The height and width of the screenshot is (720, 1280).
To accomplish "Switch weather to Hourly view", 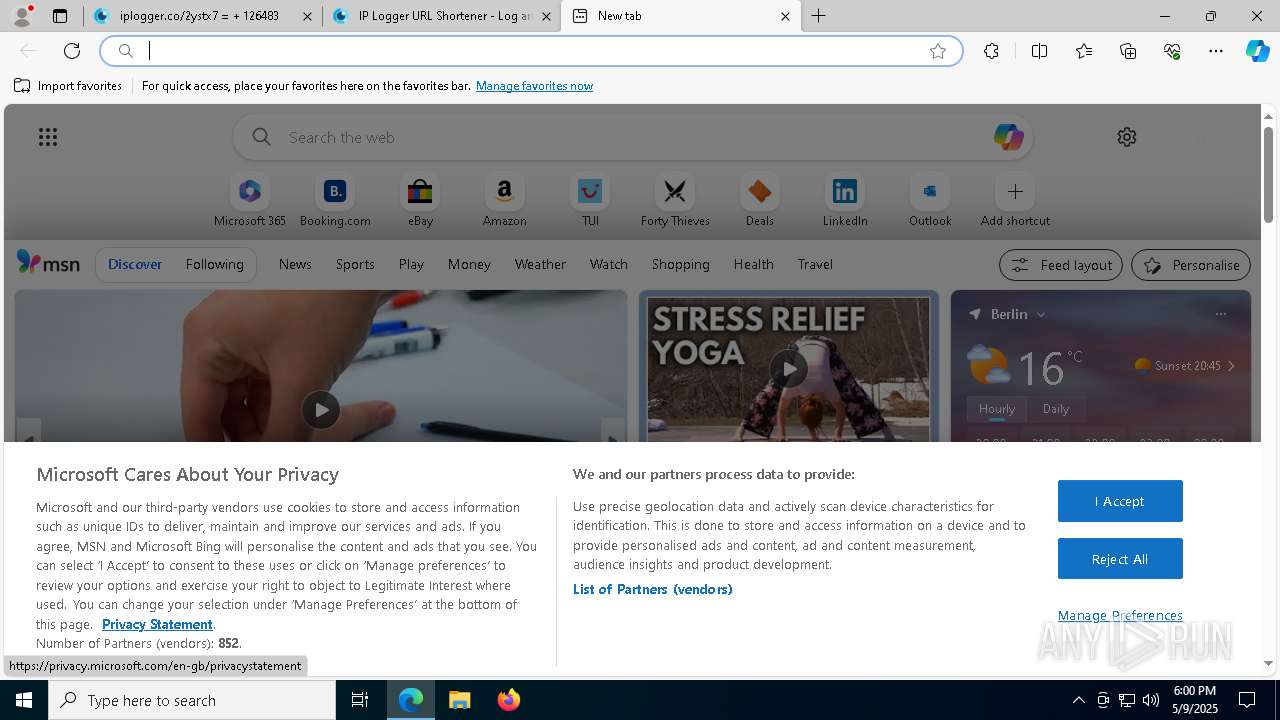I will click(x=997, y=408).
